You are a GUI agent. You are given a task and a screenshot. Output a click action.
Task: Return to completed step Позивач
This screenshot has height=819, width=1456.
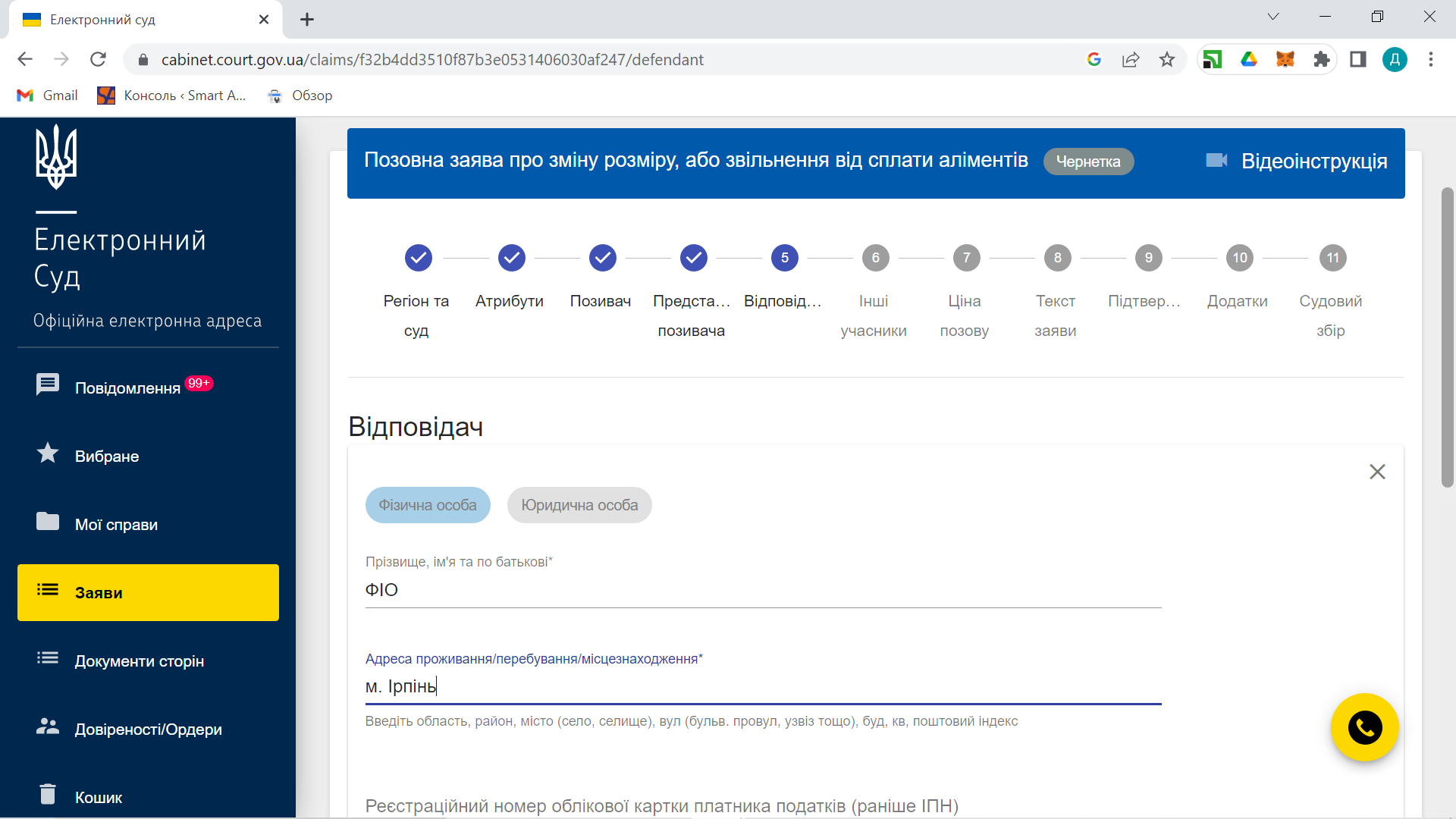pos(602,258)
